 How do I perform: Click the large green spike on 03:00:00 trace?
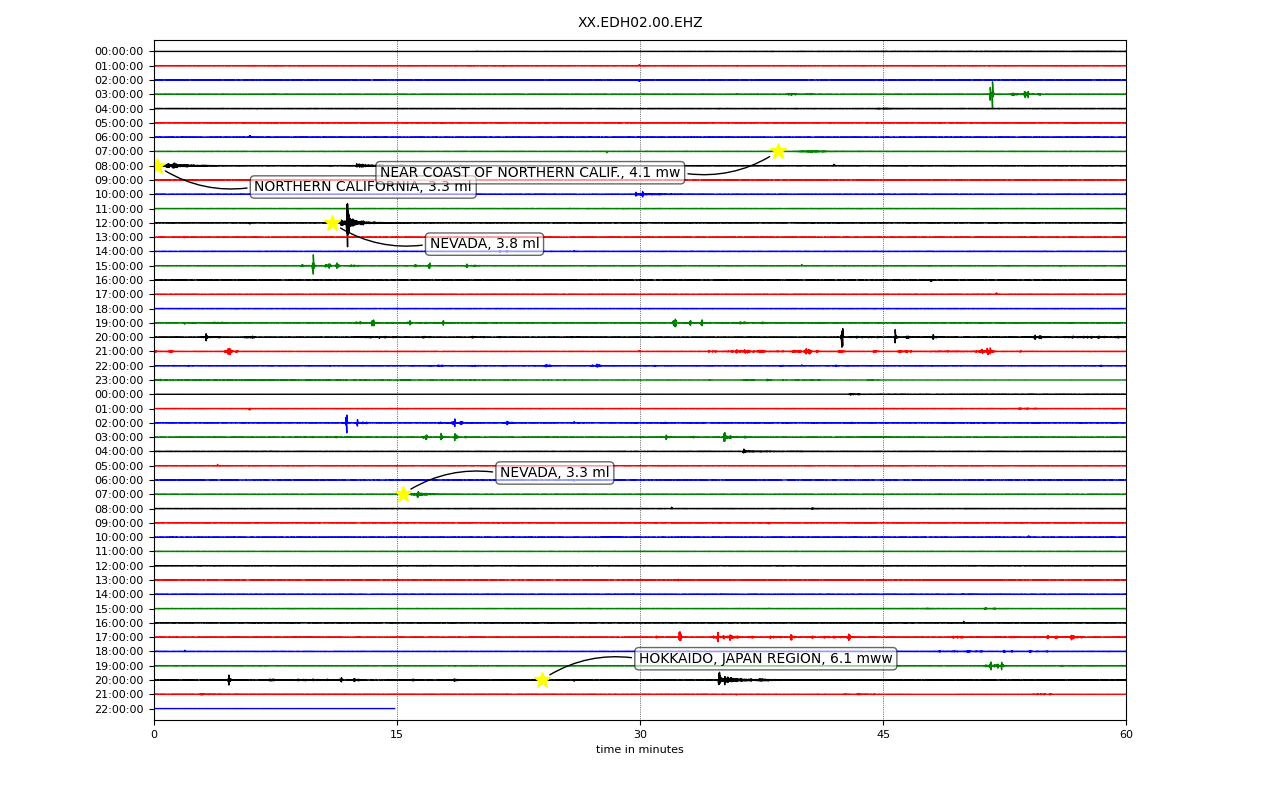click(991, 94)
